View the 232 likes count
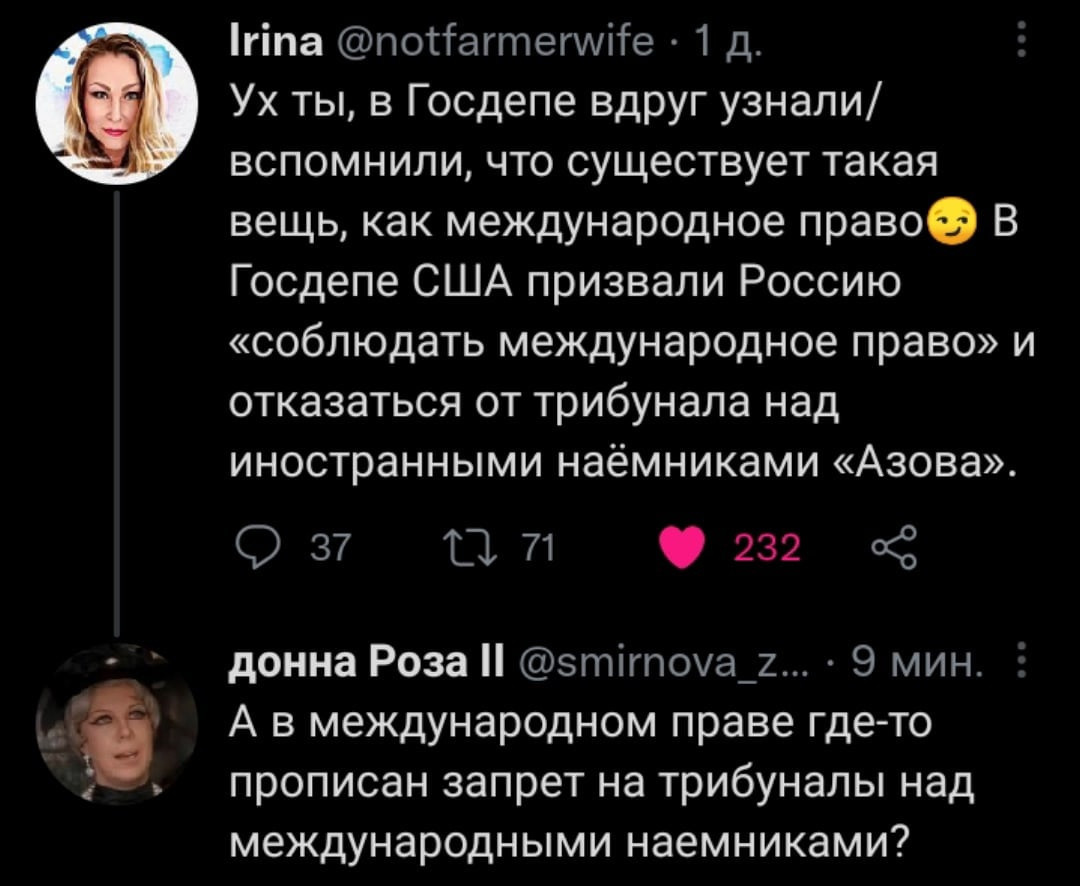The height and width of the screenshot is (886, 1080). [767, 548]
